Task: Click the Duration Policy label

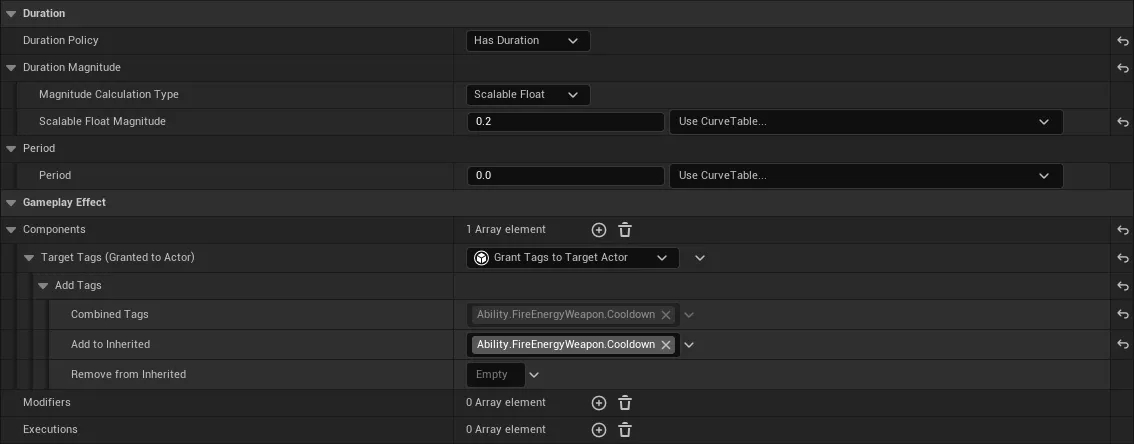Action: tap(61, 40)
